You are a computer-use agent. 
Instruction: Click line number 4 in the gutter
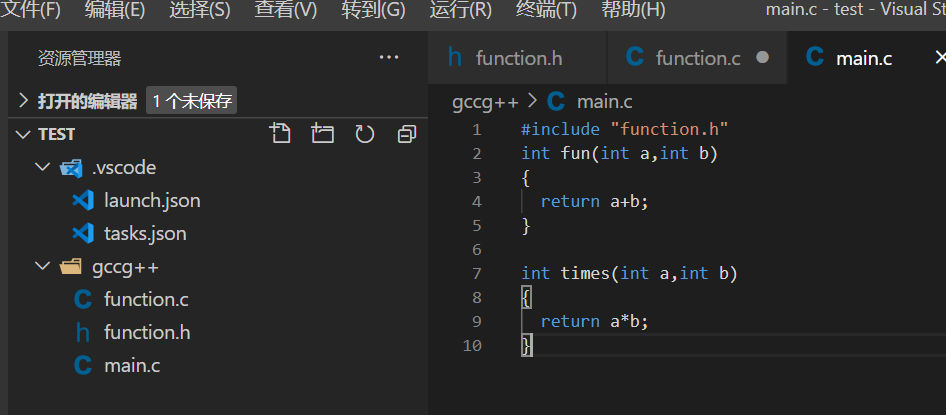click(477, 201)
